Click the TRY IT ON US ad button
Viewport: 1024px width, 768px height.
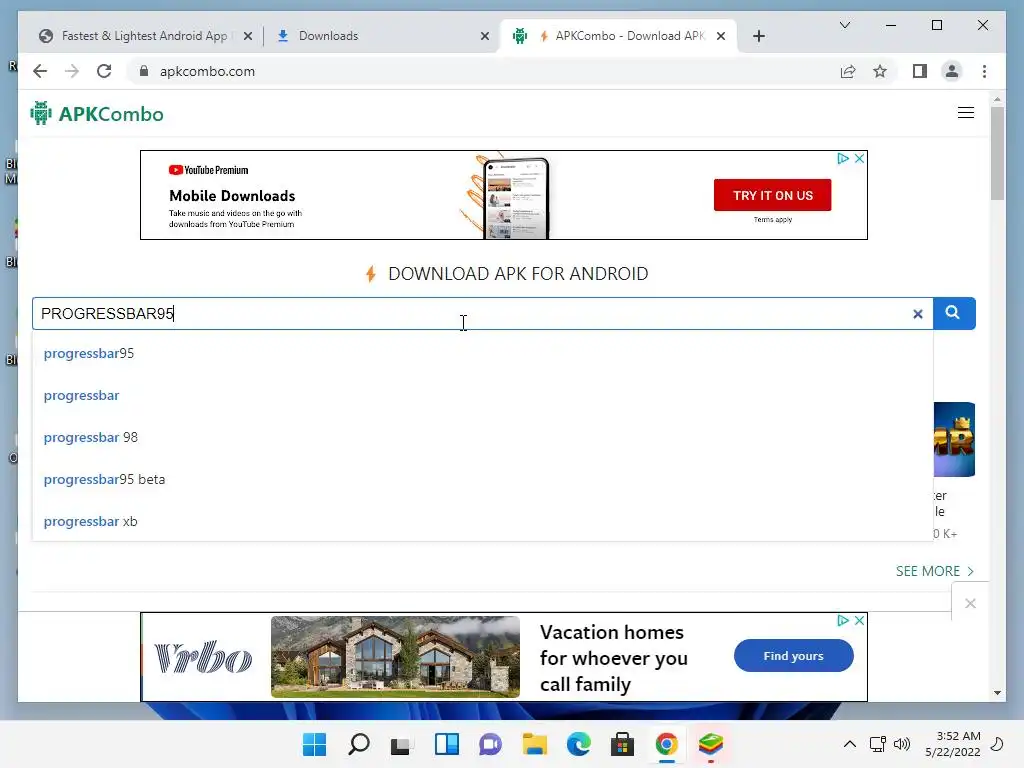773,195
